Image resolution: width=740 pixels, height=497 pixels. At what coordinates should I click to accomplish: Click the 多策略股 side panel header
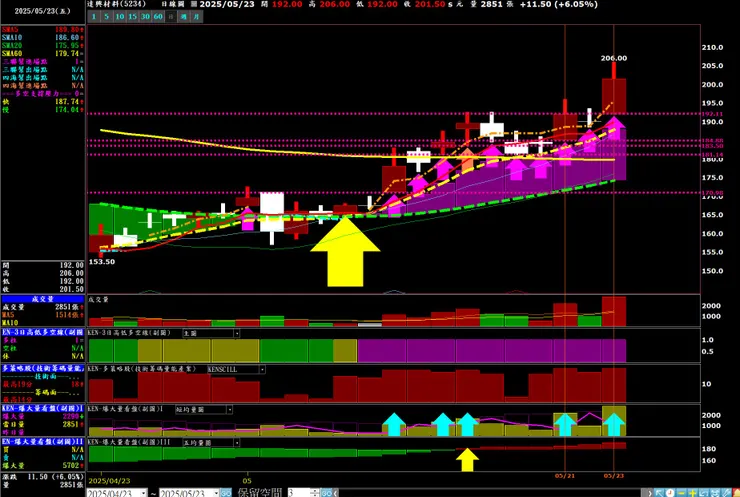42,368
